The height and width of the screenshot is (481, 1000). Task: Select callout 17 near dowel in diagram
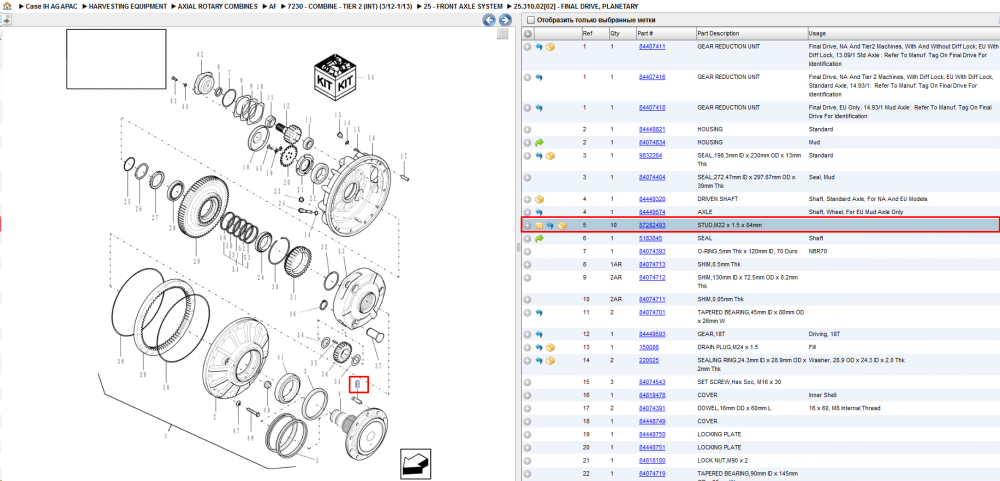(403, 156)
